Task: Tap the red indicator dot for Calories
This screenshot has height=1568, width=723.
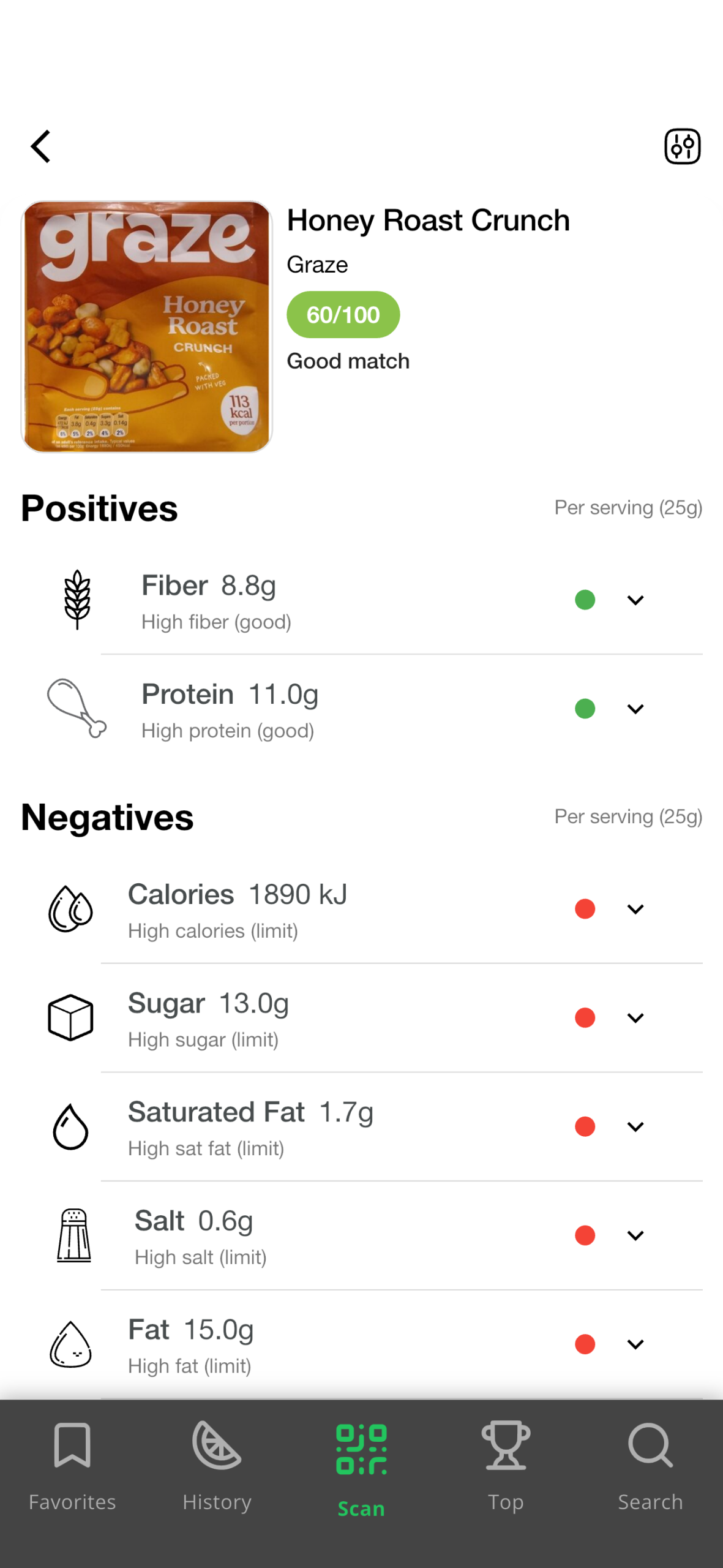Action: pyautogui.click(x=585, y=909)
